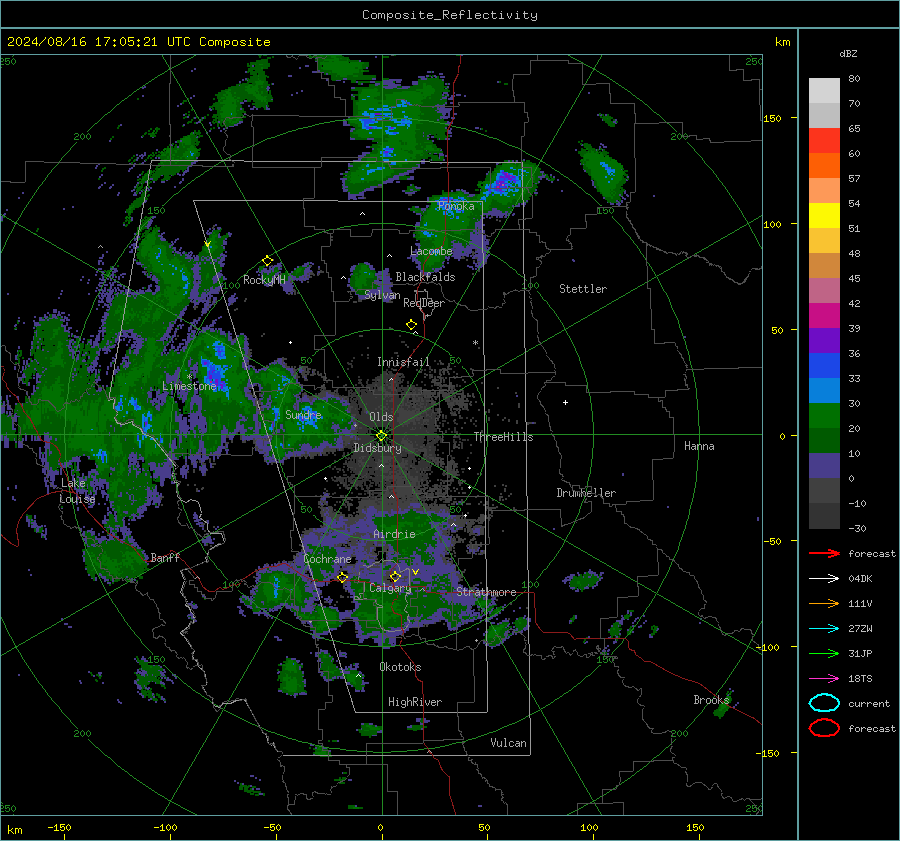Click the yellow diamond marker above Calgary label

coord(395,576)
